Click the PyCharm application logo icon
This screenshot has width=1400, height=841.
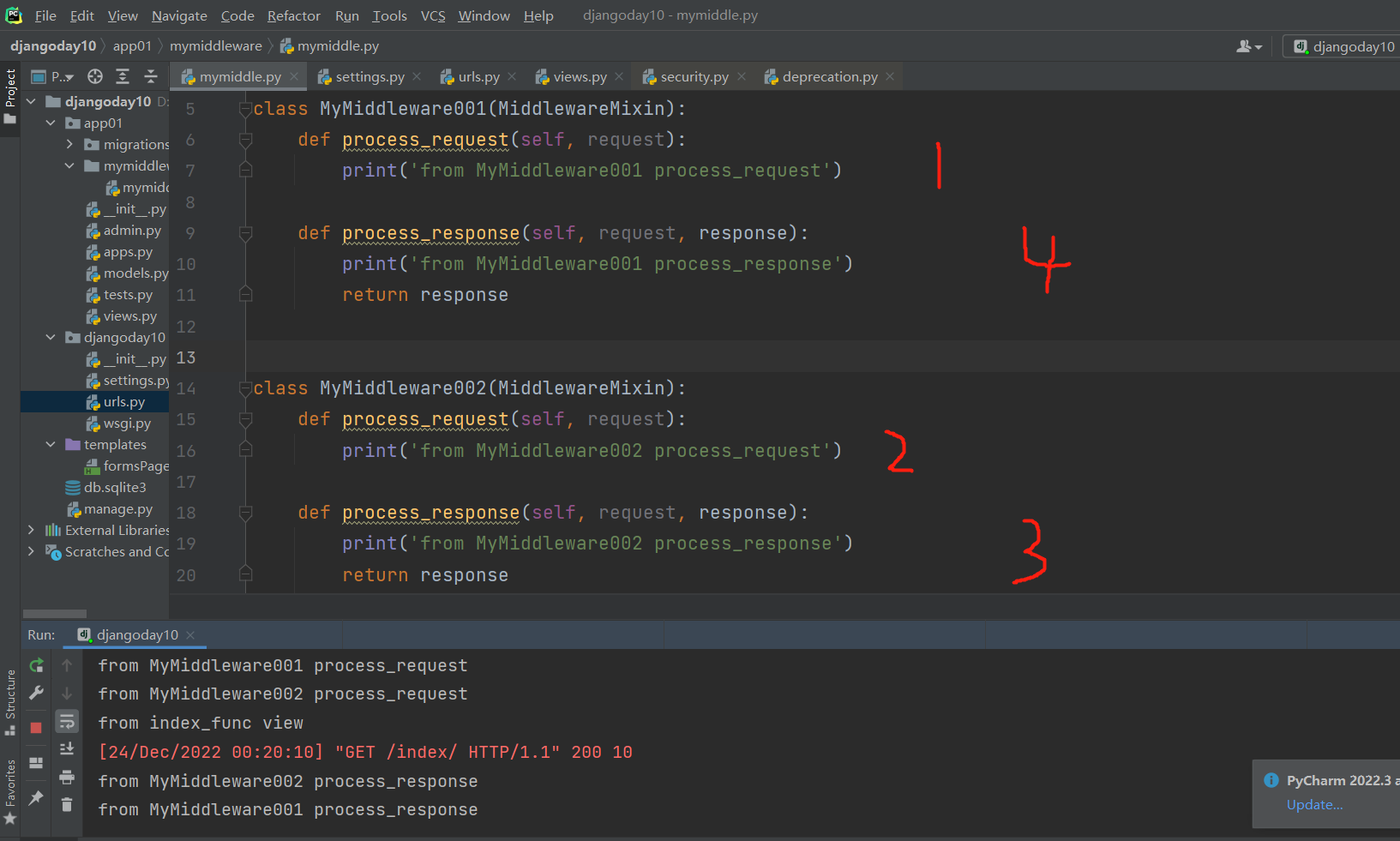14,15
